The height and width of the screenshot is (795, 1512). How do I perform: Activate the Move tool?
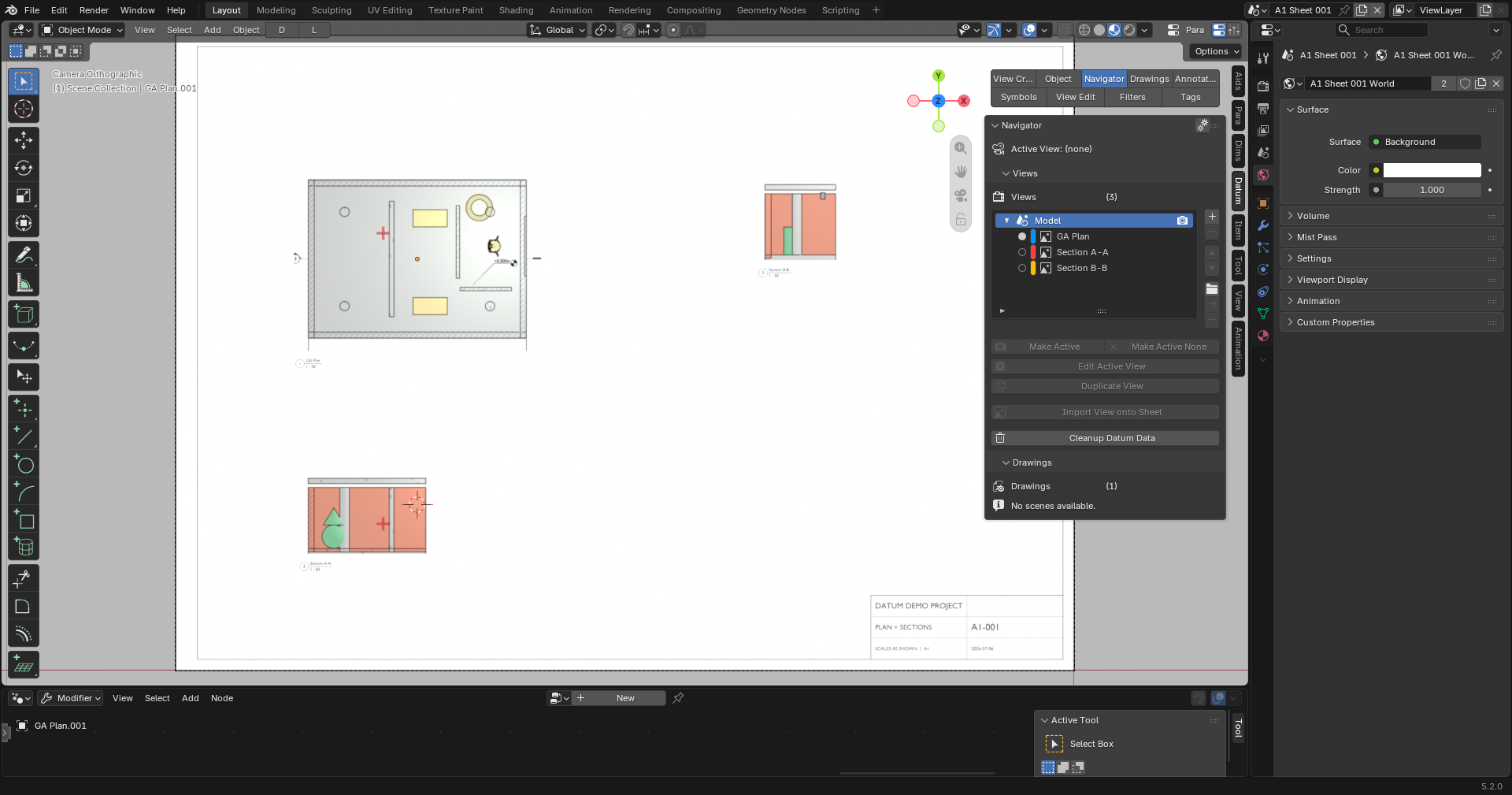tap(24, 140)
